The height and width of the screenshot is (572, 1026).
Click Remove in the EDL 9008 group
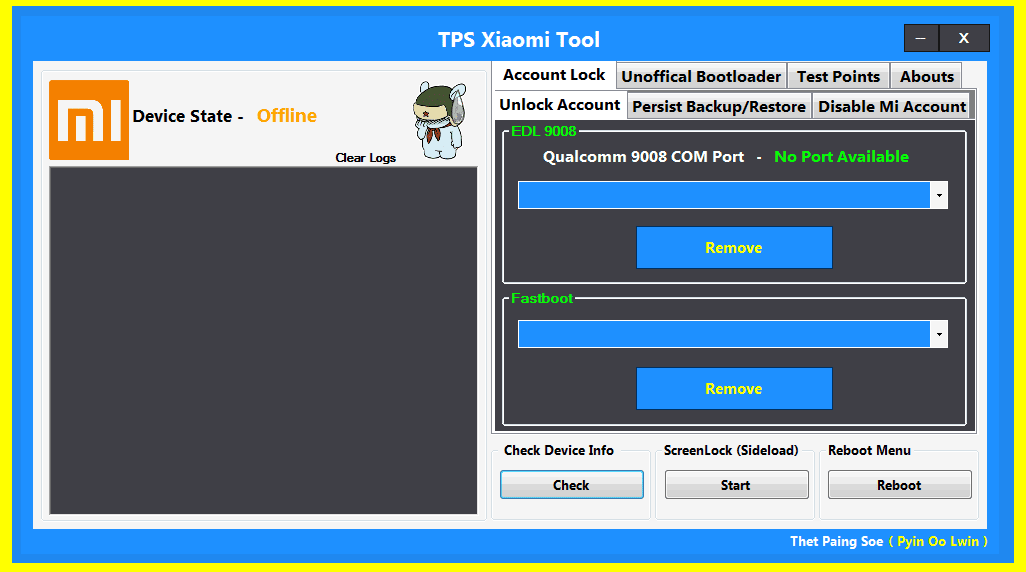[x=734, y=247]
